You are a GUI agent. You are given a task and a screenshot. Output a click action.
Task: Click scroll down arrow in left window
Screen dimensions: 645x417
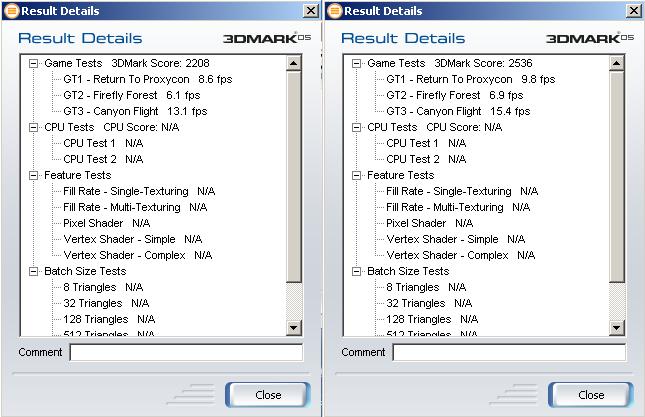click(294, 328)
